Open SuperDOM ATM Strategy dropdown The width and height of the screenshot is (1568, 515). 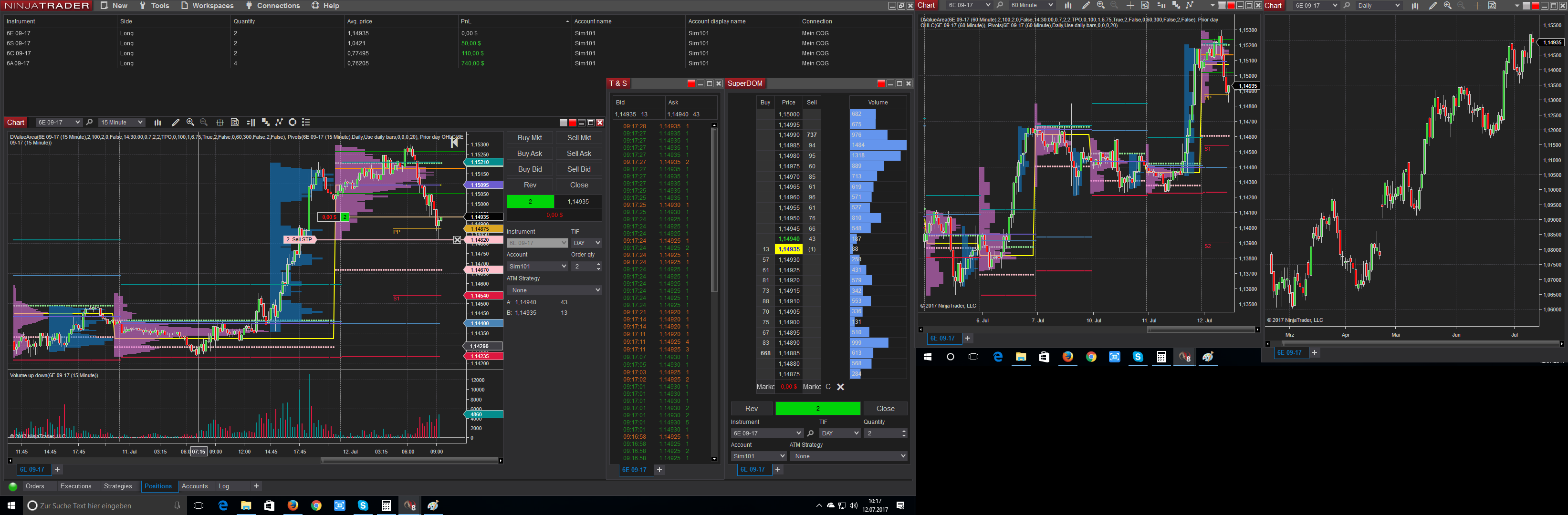point(848,456)
